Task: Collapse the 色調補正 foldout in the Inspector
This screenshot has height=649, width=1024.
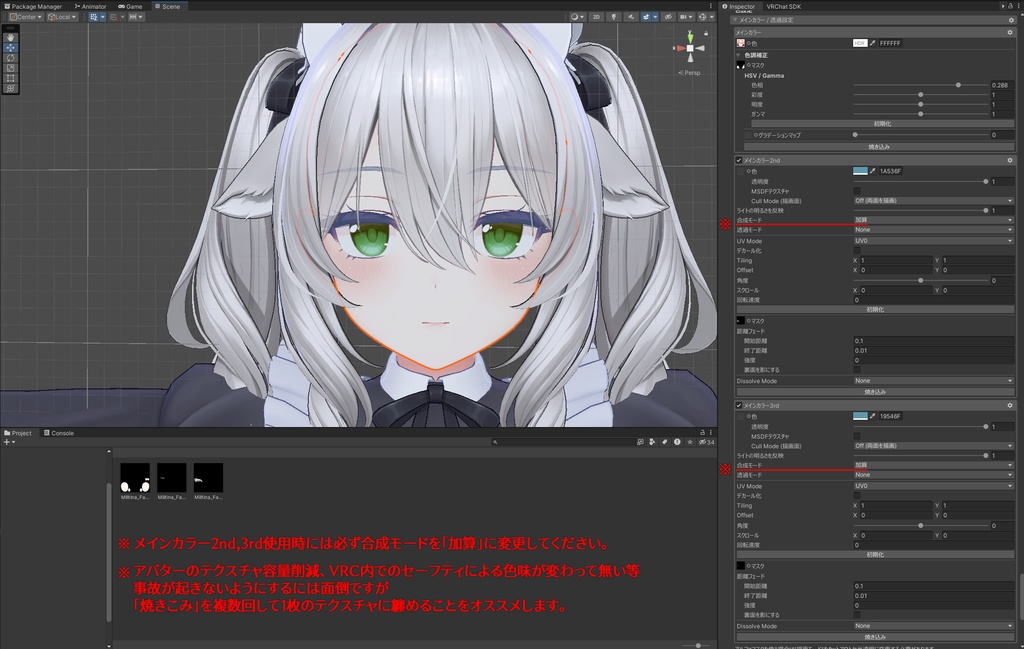Action: [x=738, y=56]
